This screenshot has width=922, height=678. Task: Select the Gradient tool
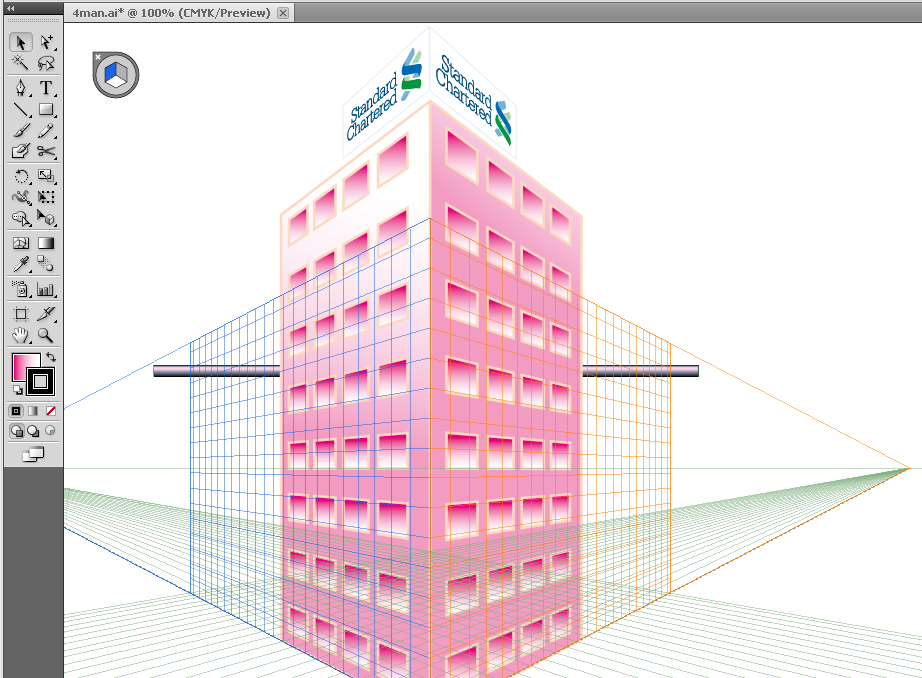[x=46, y=243]
